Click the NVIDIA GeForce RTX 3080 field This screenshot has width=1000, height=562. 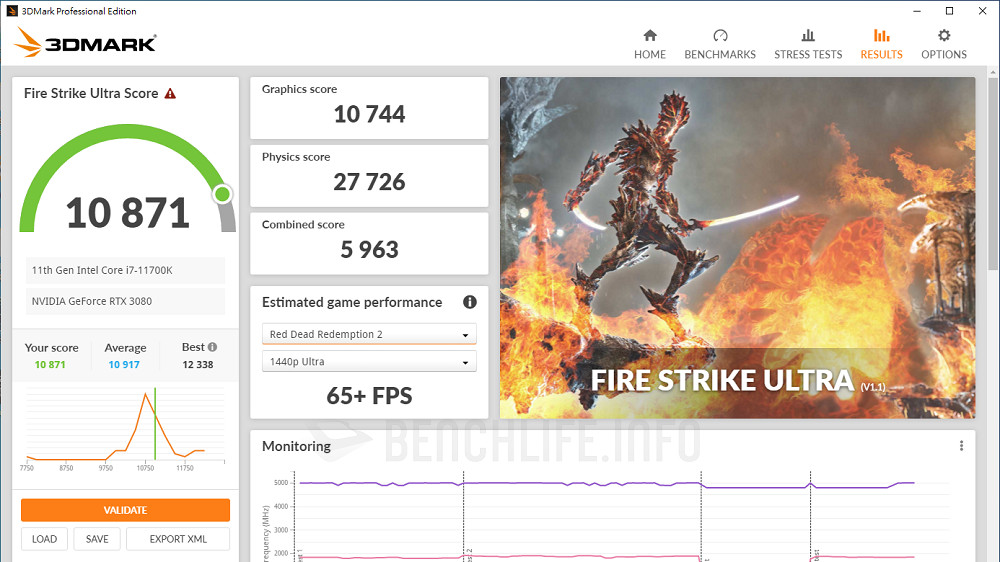pyautogui.click(x=125, y=301)
